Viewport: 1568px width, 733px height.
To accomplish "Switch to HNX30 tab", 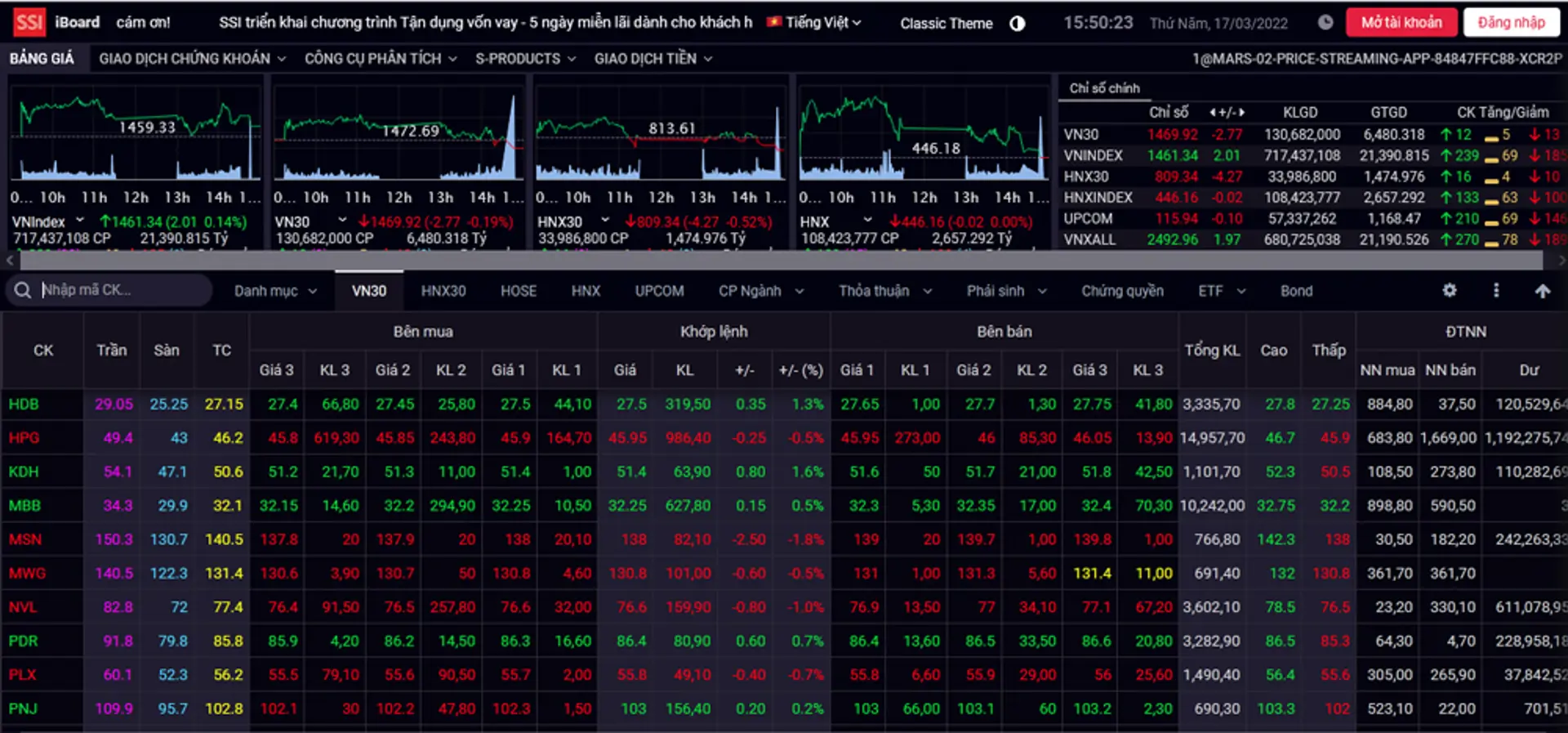I will click(x=443, y=291).
